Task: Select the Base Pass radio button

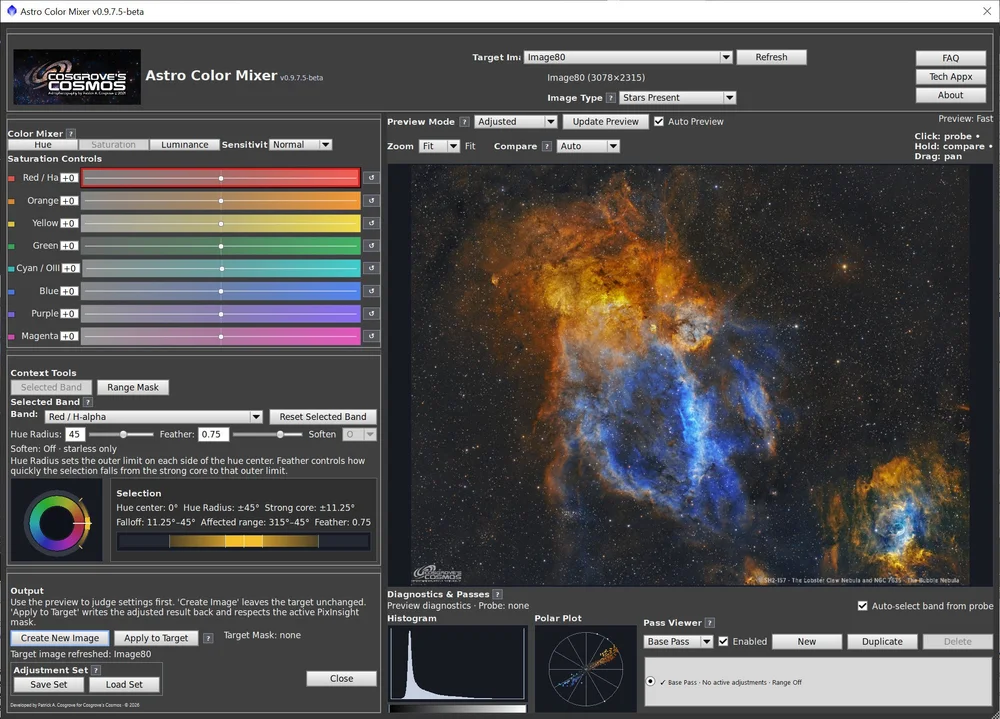Action: [651, 681]
